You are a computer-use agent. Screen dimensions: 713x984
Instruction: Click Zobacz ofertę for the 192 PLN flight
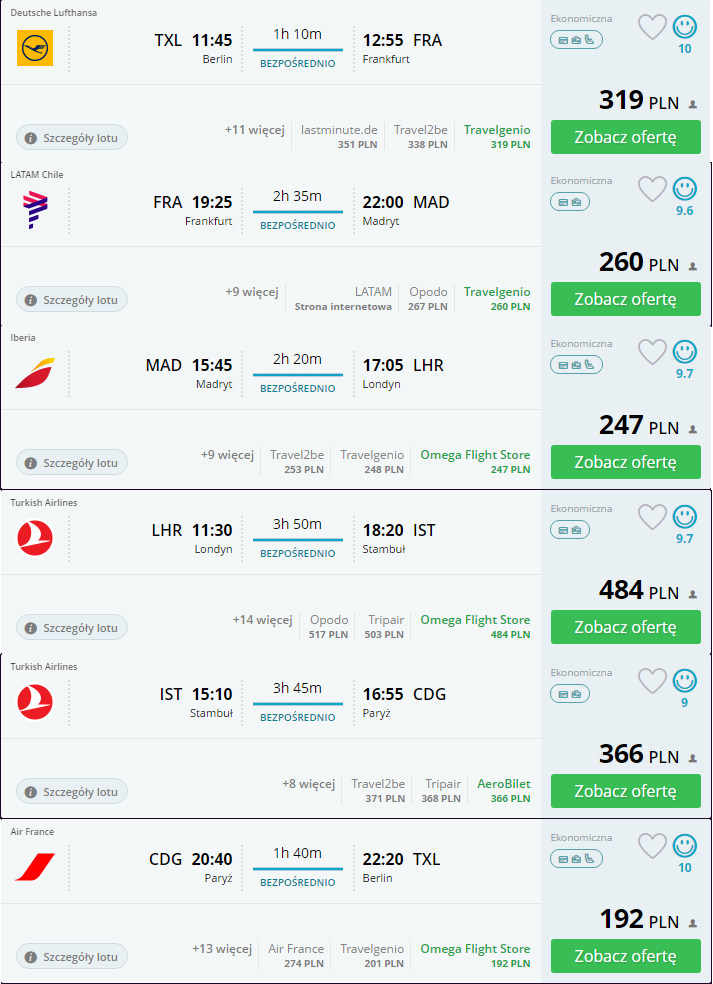[x=626, y=956]
